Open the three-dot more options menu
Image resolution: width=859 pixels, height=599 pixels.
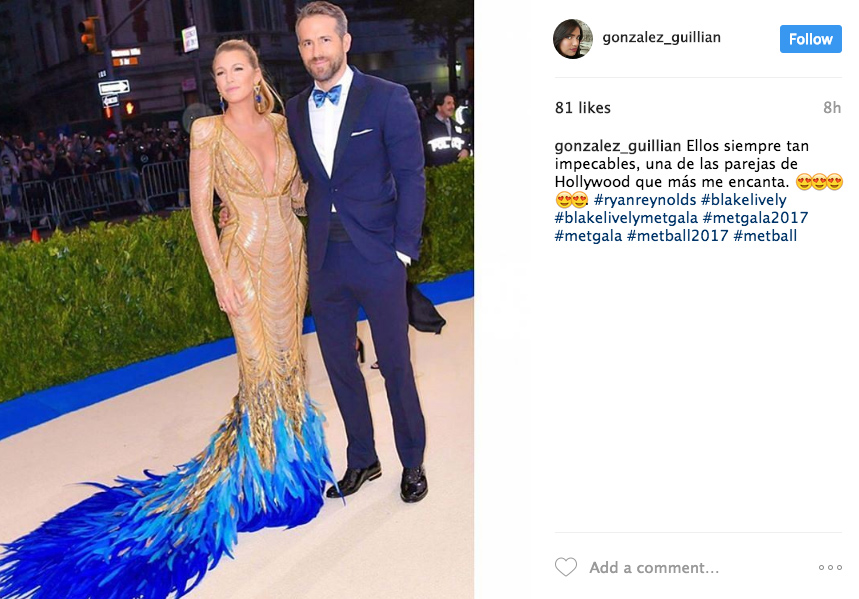tap(830, 567)
